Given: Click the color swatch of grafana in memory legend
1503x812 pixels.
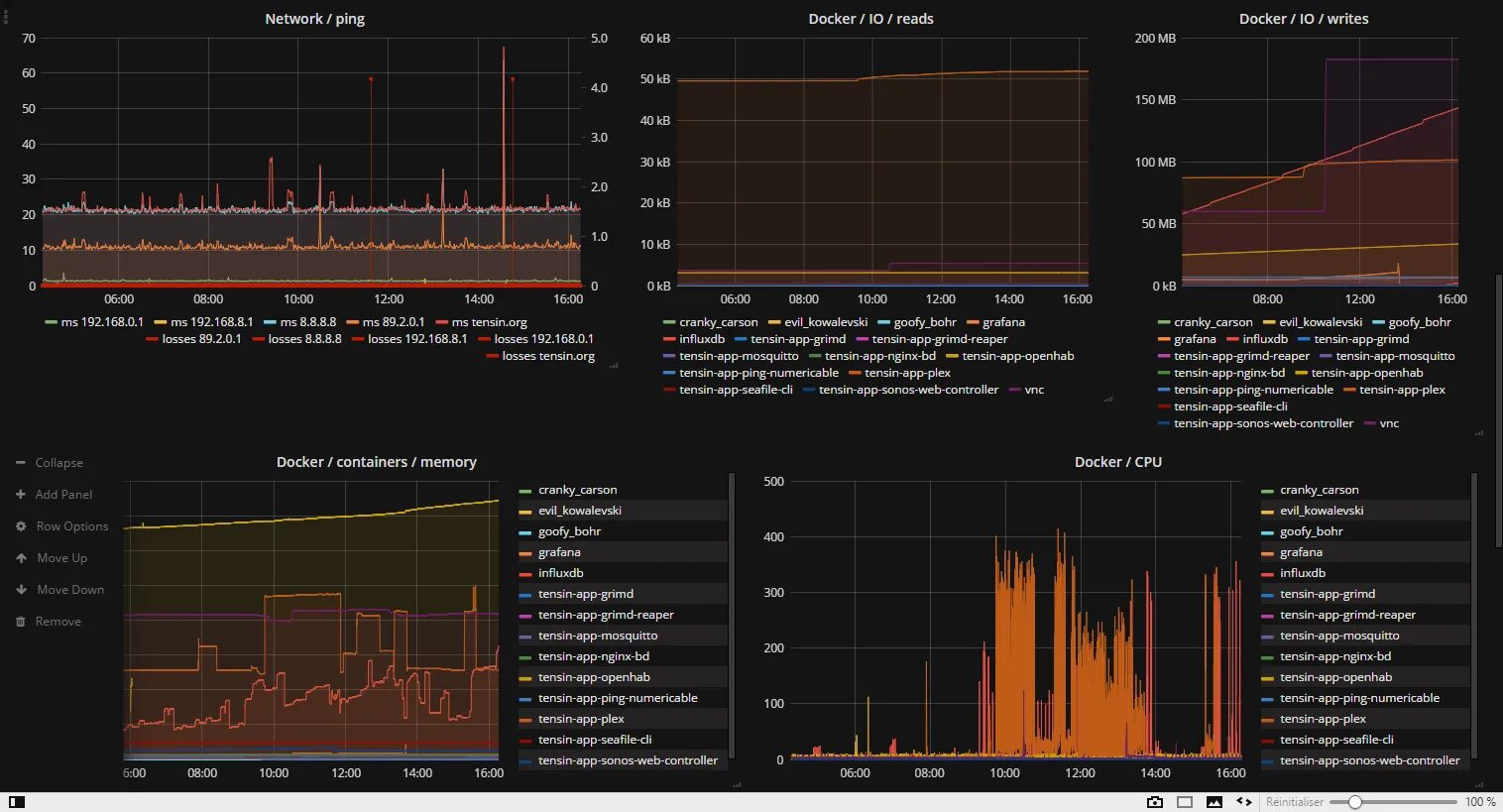Looking at the screenshot, I should [x=525, y=552].
